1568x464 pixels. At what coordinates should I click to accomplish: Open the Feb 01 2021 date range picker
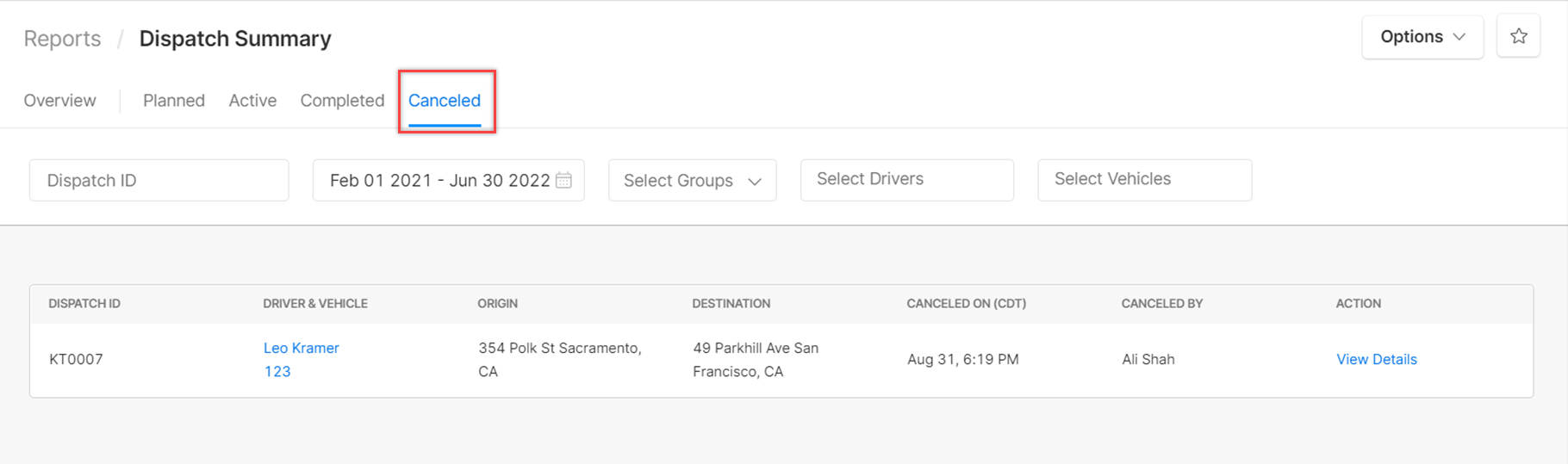[448, 180]
